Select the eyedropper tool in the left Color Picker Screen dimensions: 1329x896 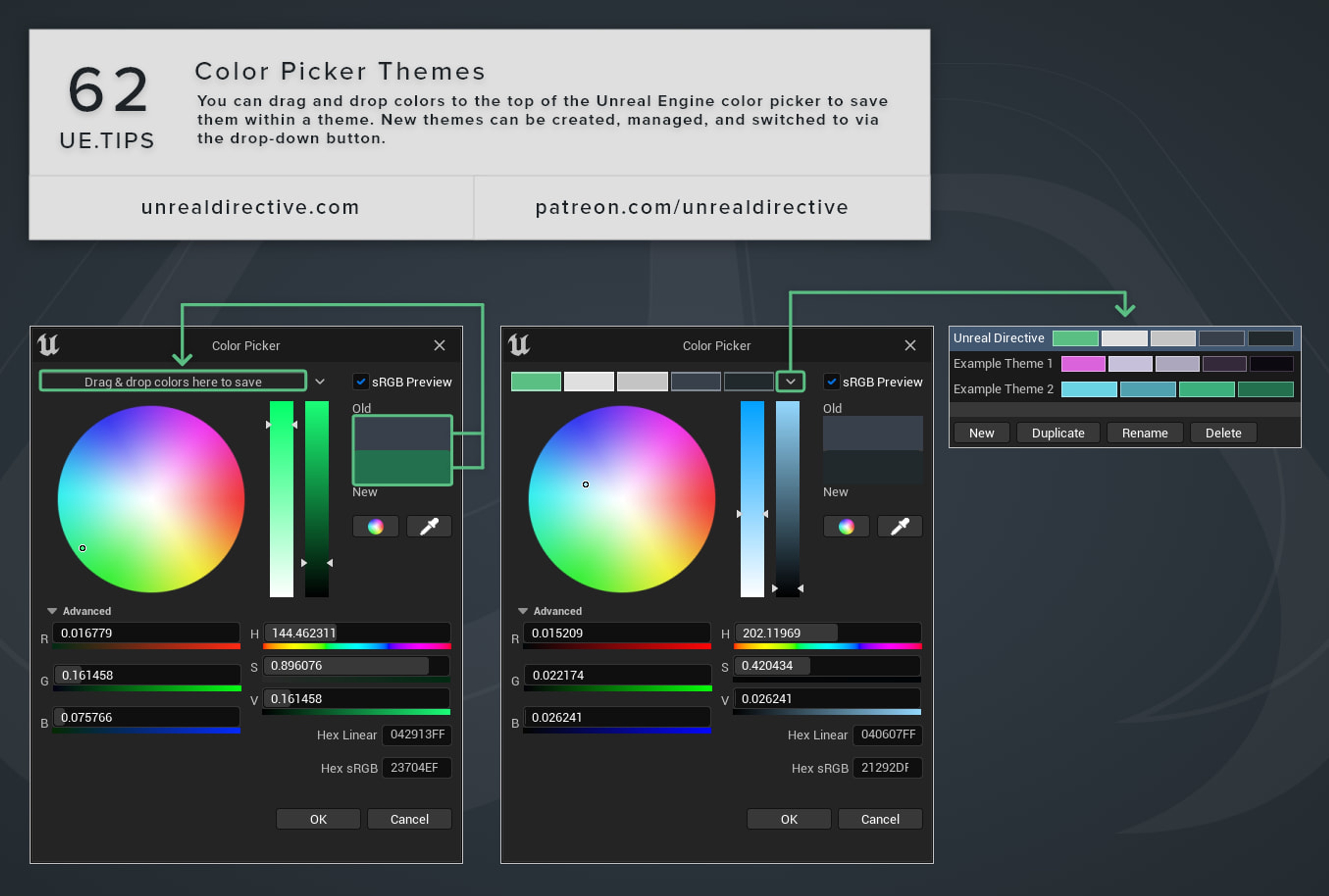click(429, 526)
